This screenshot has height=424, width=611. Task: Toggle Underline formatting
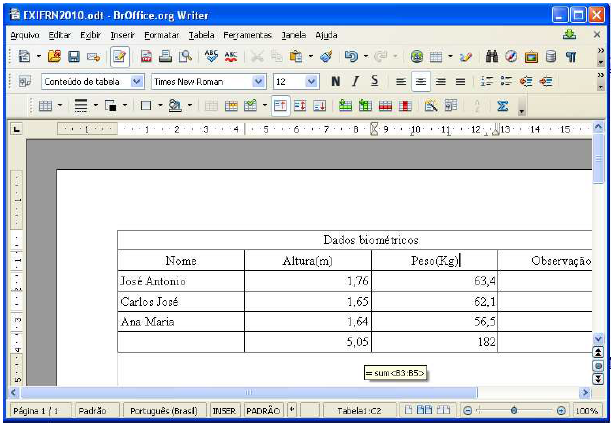click(374, 81)
